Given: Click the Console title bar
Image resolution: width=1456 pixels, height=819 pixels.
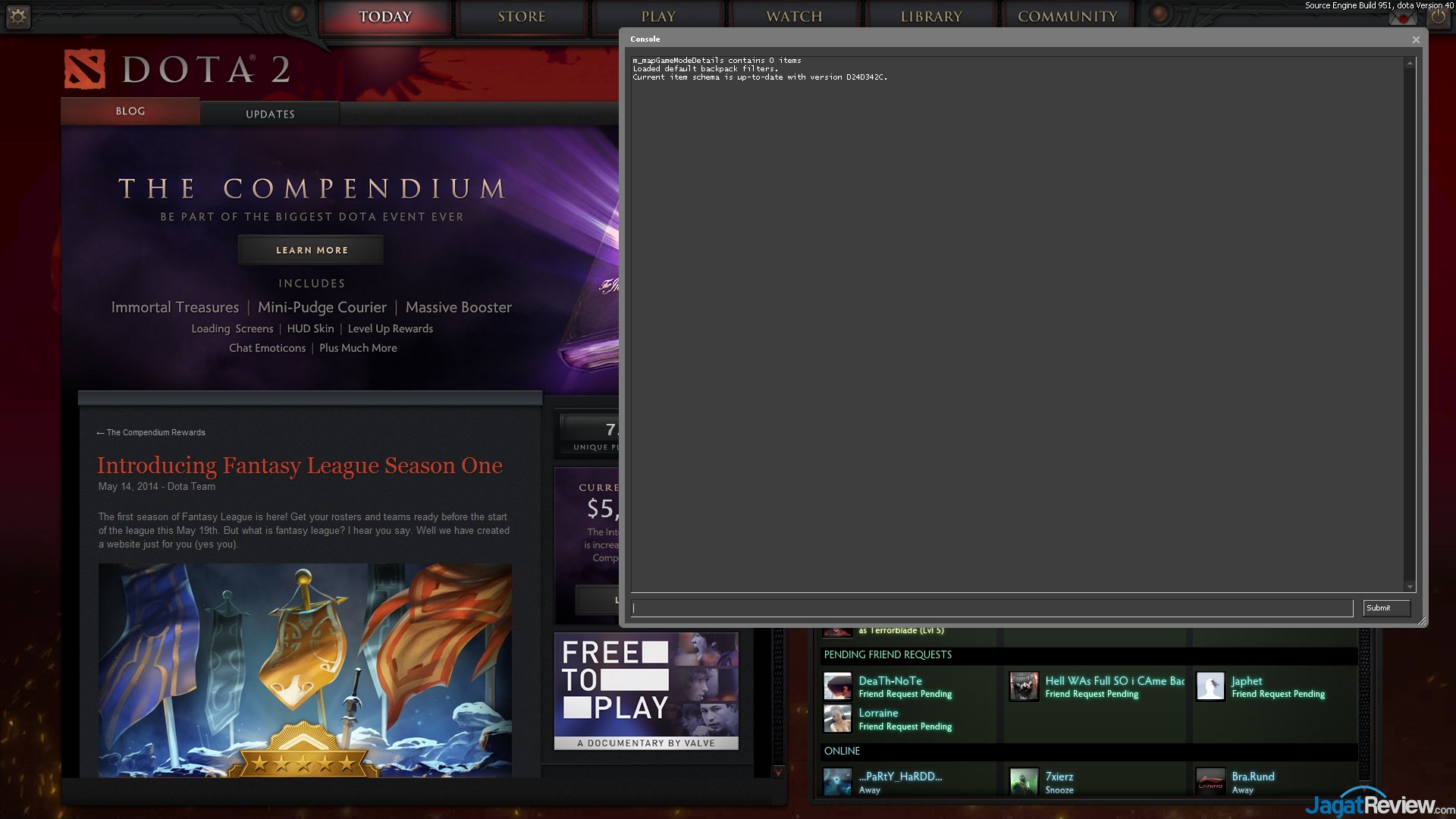Looking at the screenshot, I should [1015, 39].
